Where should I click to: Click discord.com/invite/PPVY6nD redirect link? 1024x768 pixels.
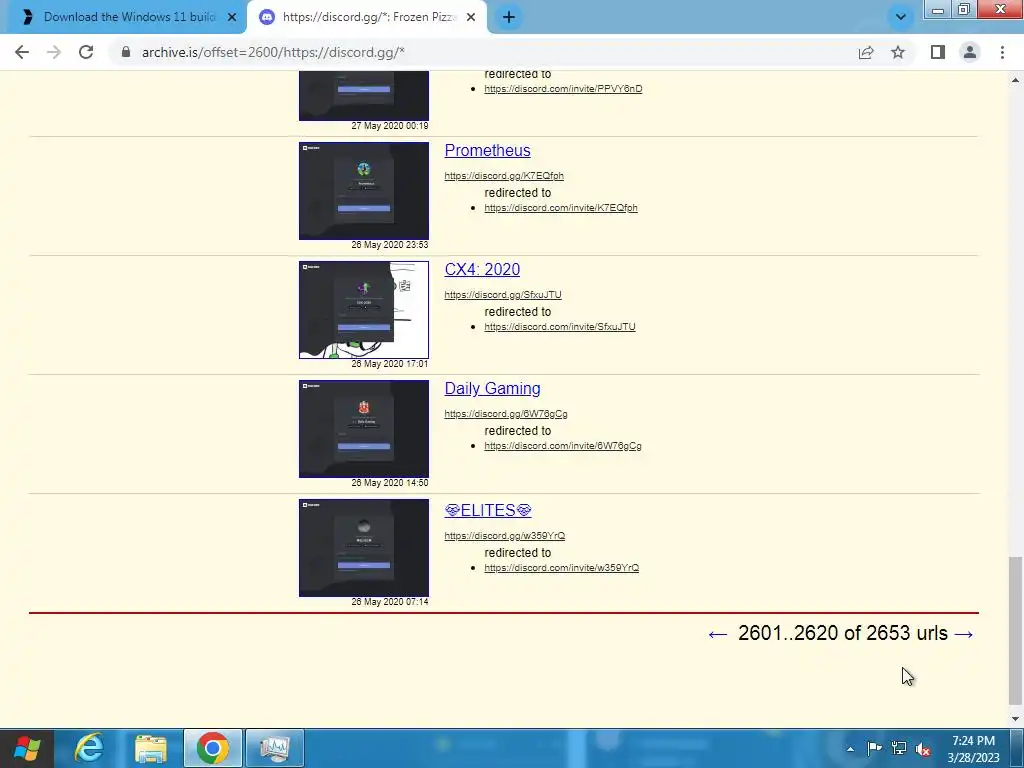click(563, 89)
